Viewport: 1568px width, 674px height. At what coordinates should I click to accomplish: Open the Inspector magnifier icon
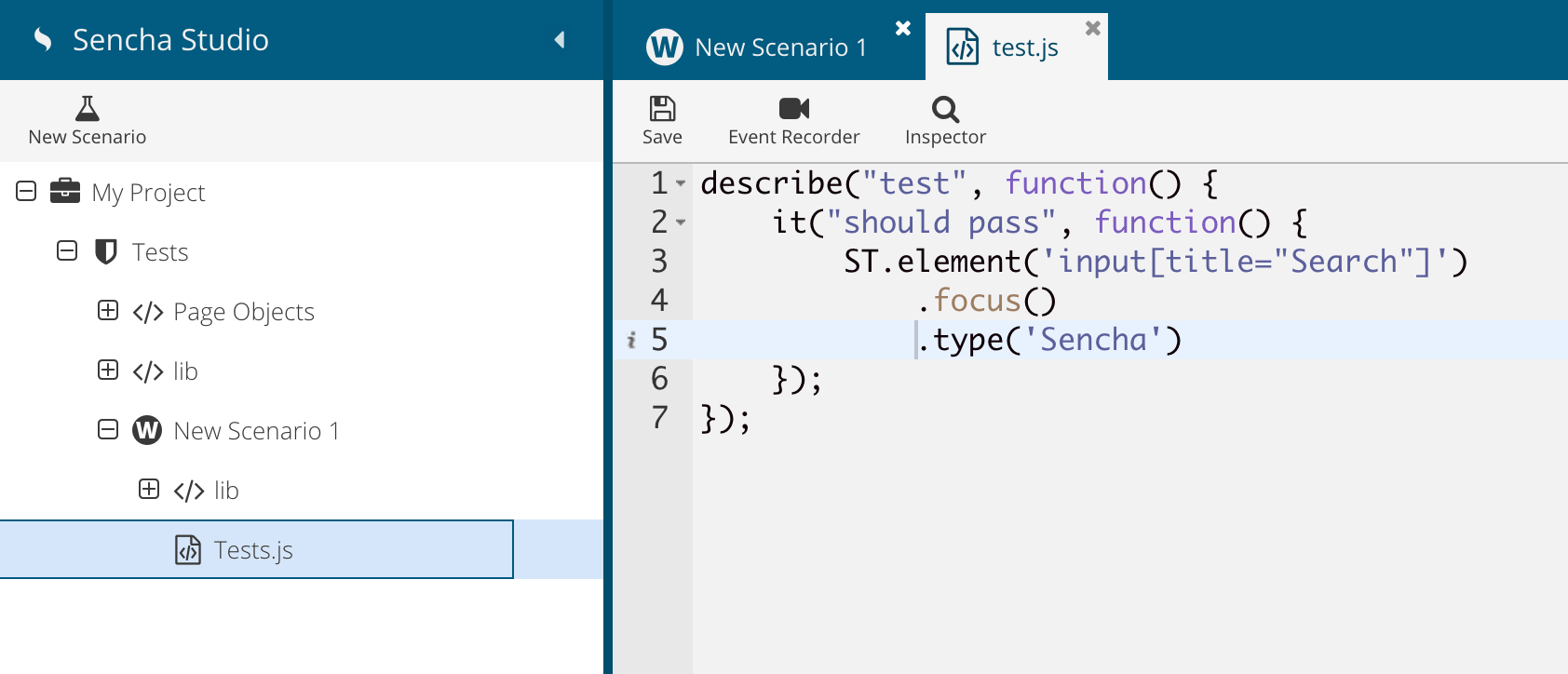pyautogui.click(x=945, y=109)
